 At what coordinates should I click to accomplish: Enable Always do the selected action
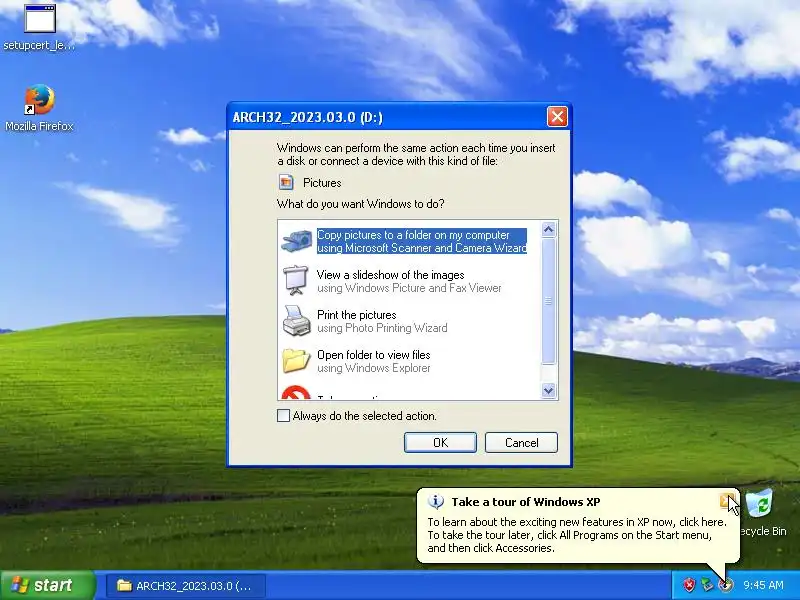pos(283,415)
